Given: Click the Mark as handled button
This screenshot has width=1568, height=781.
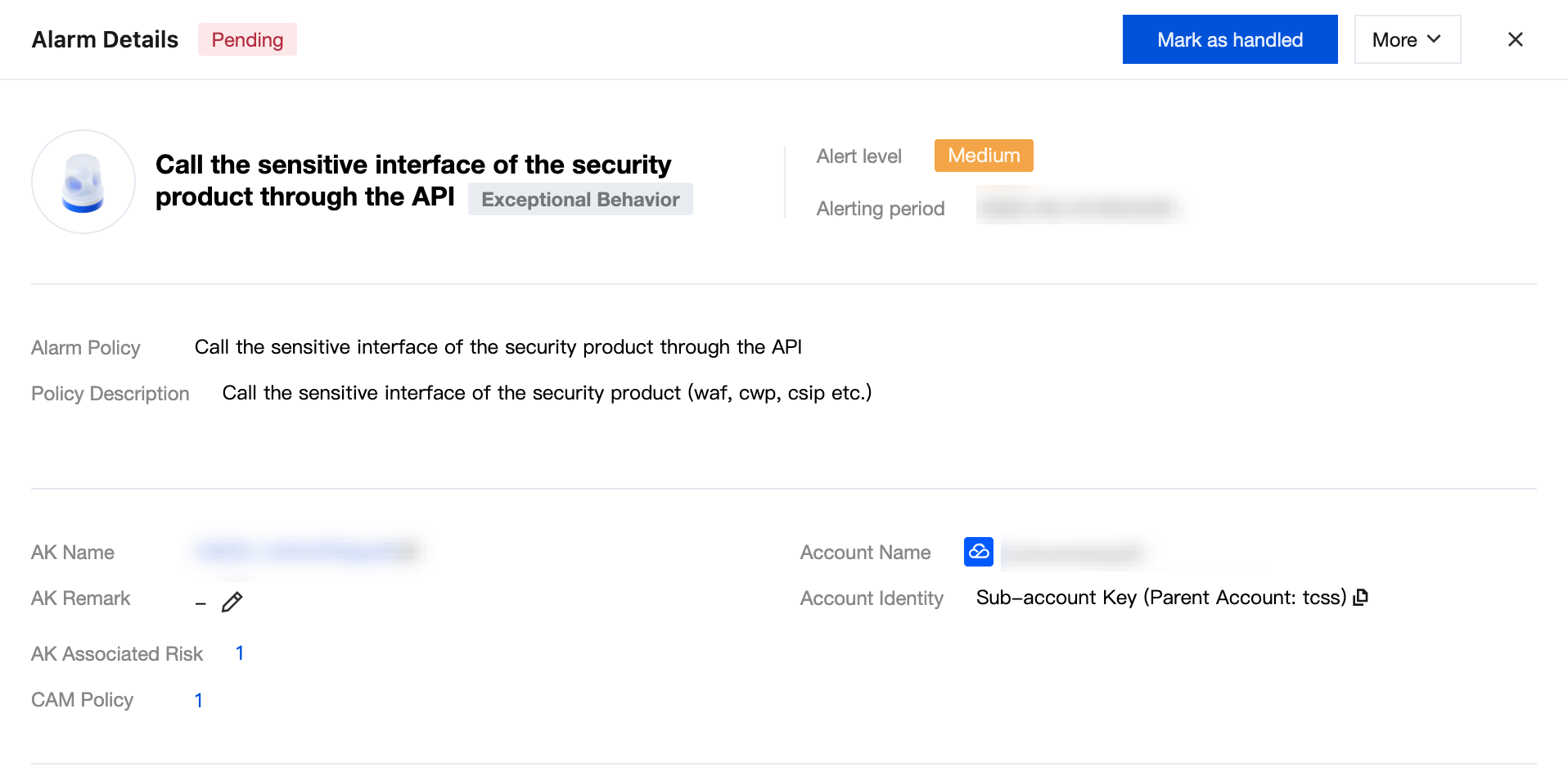Looking at the screenshot, I should pos(1229,39).
